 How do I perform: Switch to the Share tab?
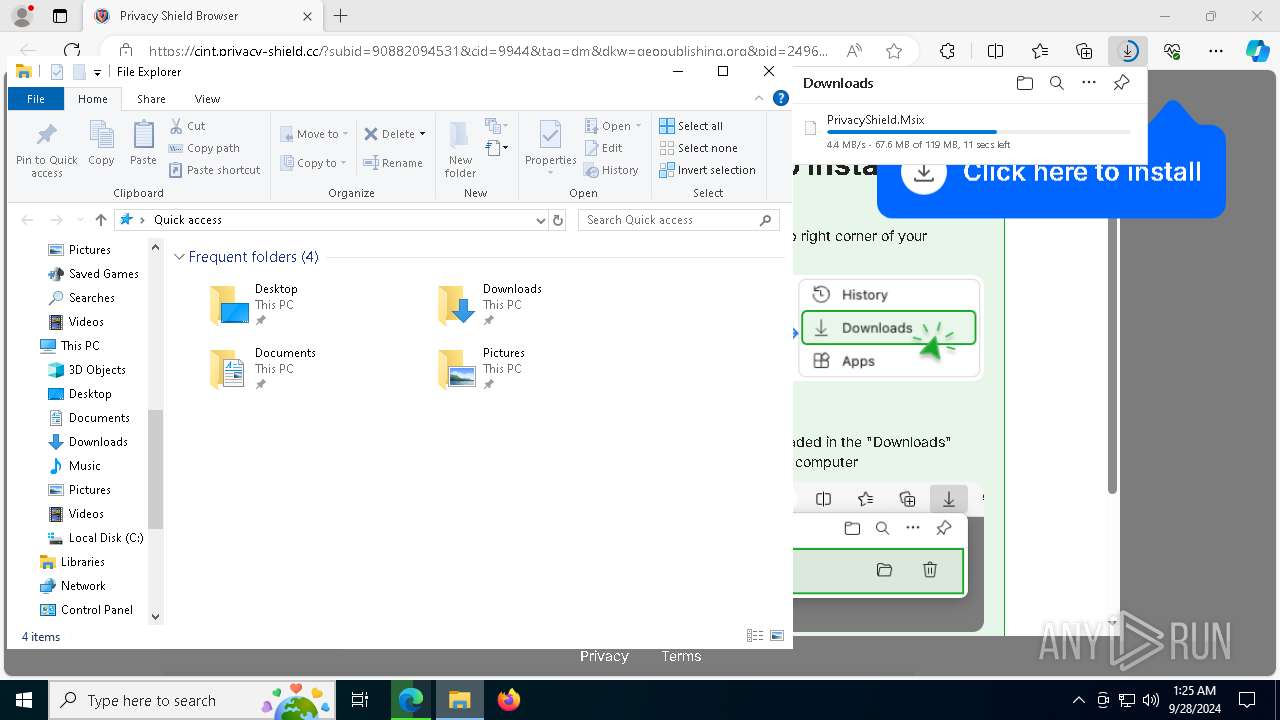click(151, 99)
